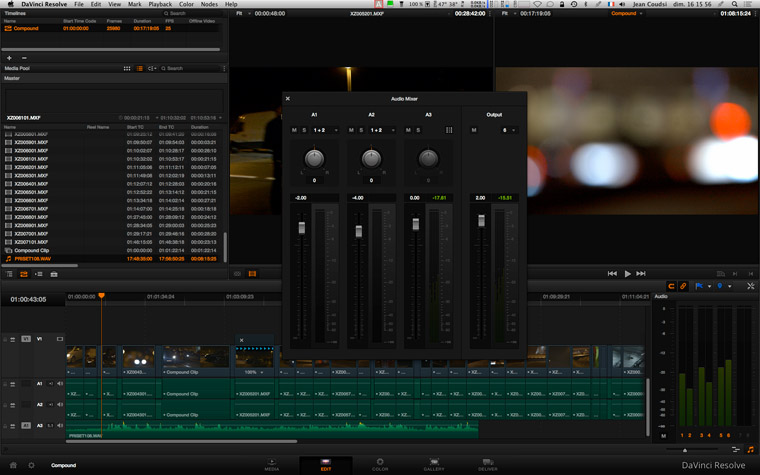Mute channel A2 in Audio Mixer
Image resolution: width=760 pixels, height=475 pixels.
(x=351, y=130)
